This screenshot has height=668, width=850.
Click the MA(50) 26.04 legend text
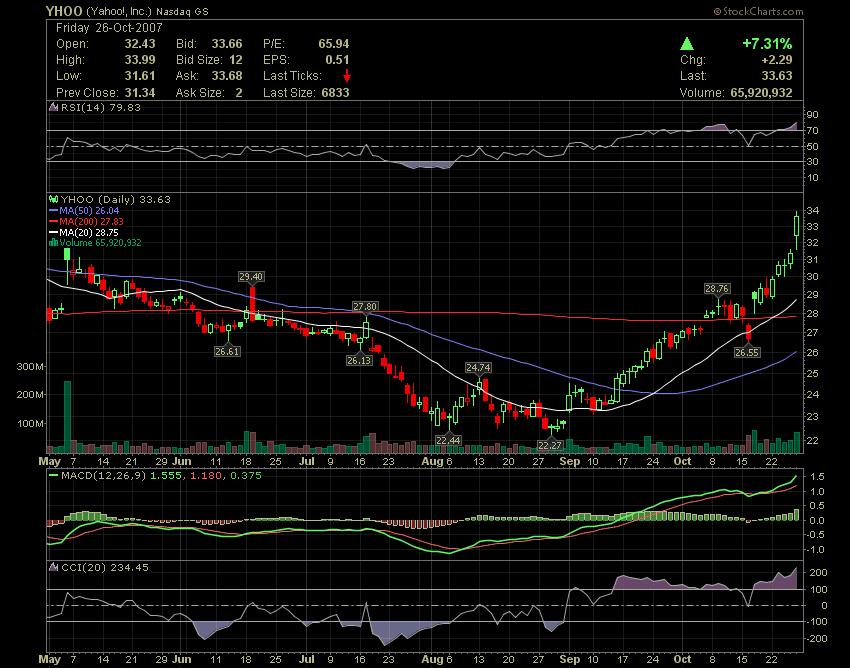coord(89,210)
